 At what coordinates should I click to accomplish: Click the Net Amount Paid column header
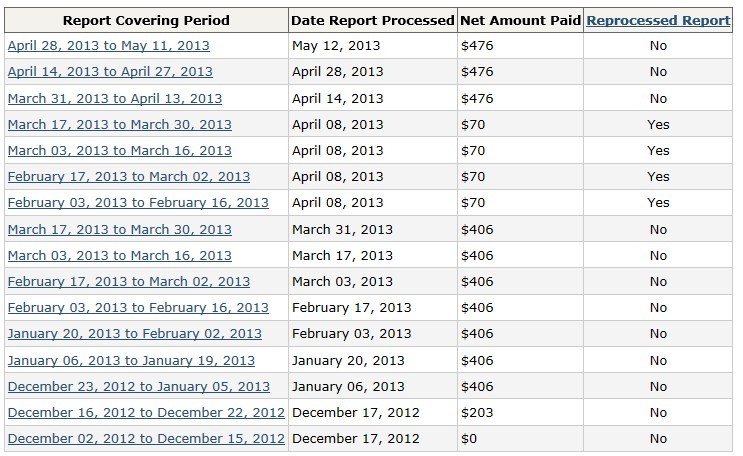518,20
